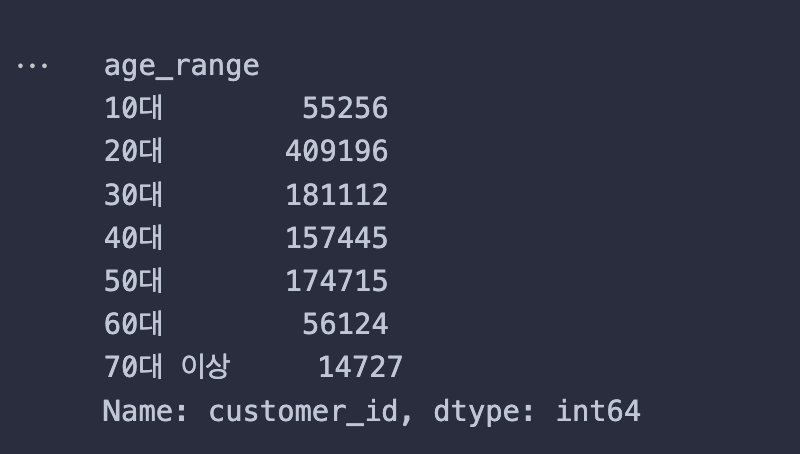Click the 70대 이상 row label

click(167, 367)
